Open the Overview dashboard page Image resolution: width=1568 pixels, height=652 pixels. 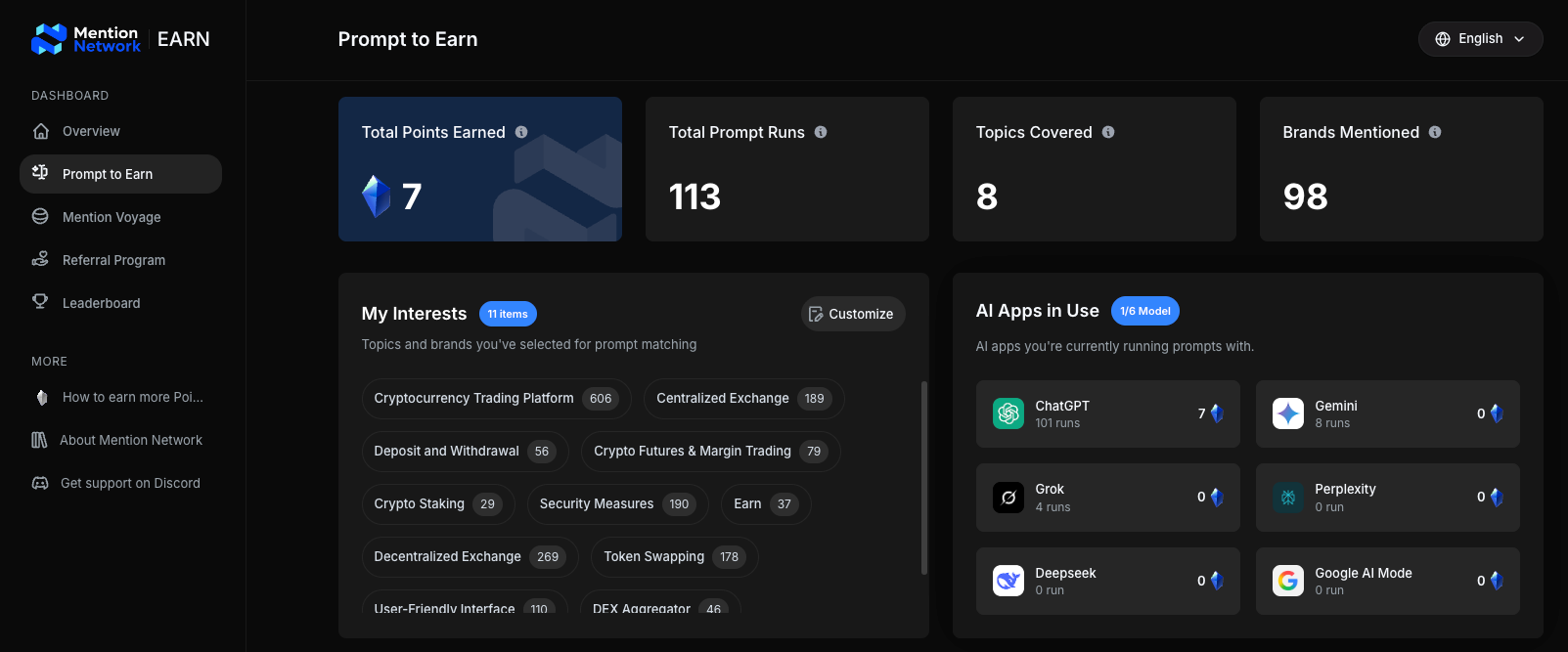click(91, 131)
